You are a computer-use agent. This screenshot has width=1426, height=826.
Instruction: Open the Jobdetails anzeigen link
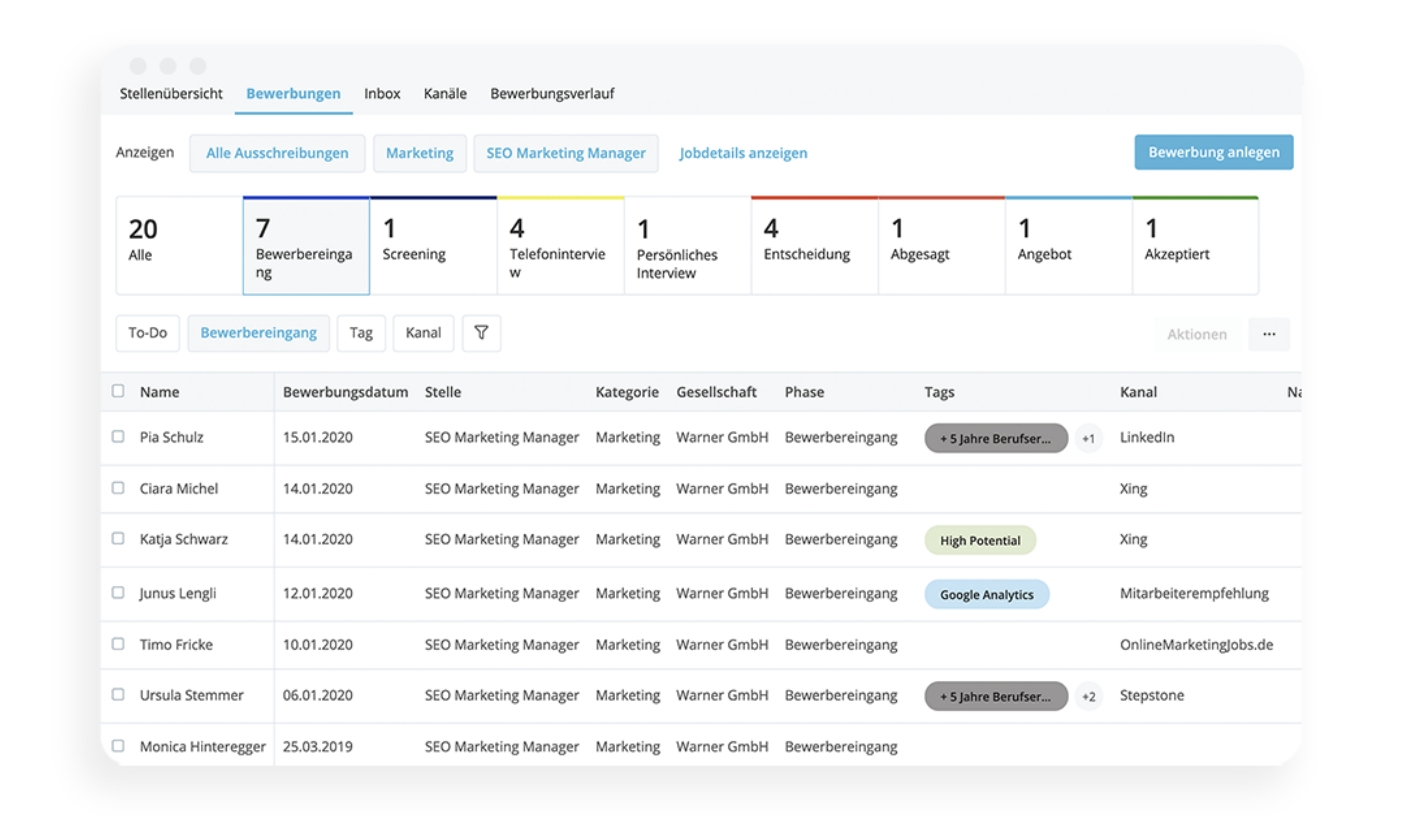[x=743, y=153]
